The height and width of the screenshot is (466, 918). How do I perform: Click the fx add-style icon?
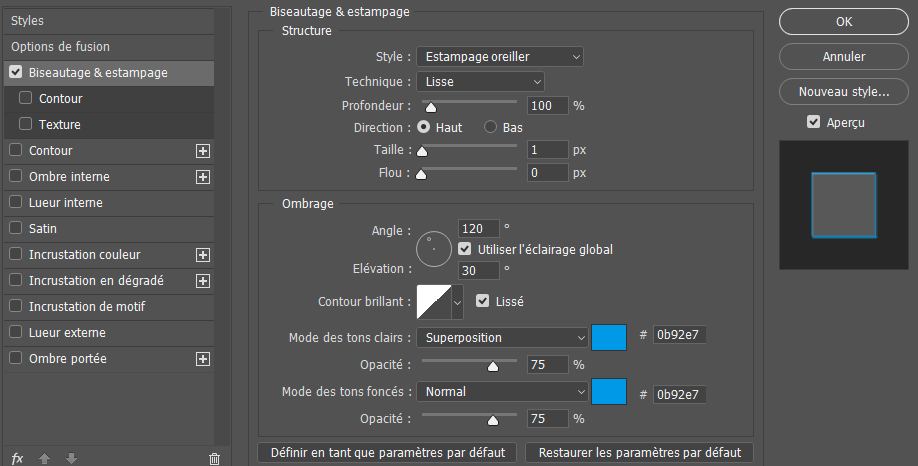click(x=17, y=458)
